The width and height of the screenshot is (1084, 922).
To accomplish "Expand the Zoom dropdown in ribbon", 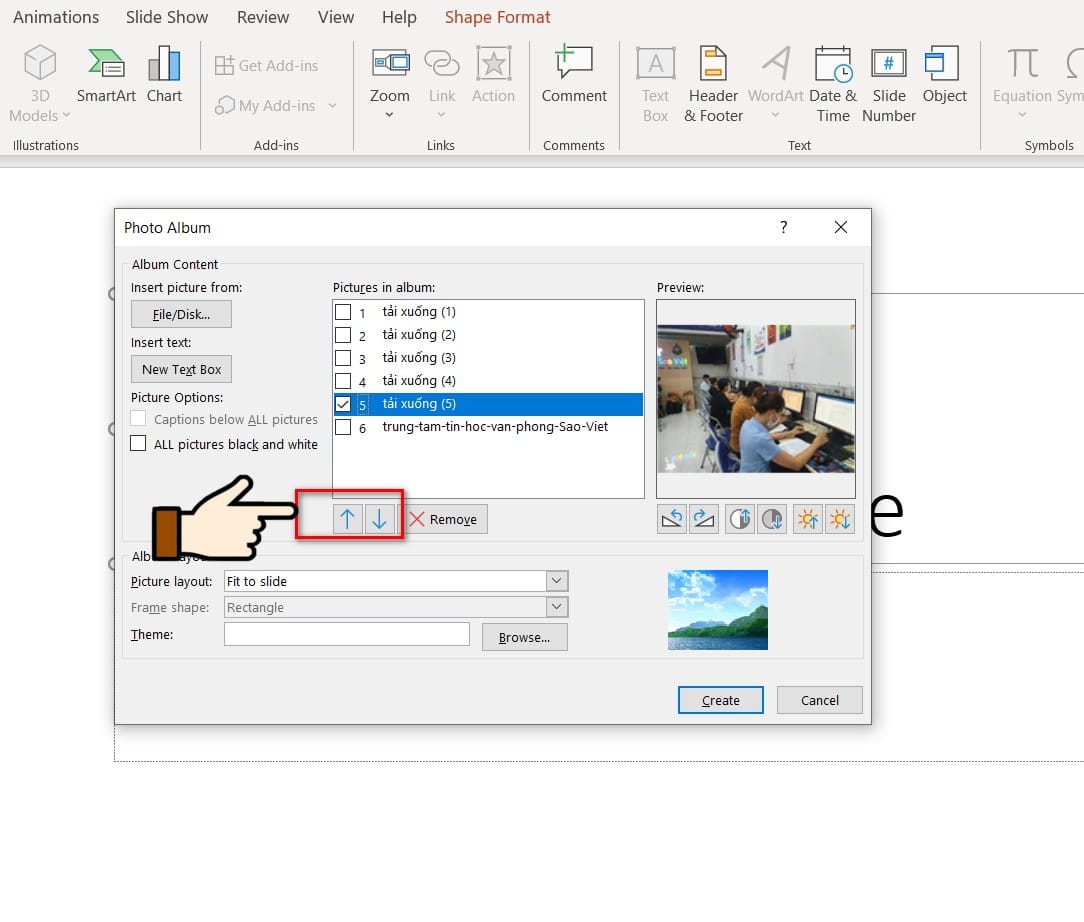I will (x=389, y=115).
